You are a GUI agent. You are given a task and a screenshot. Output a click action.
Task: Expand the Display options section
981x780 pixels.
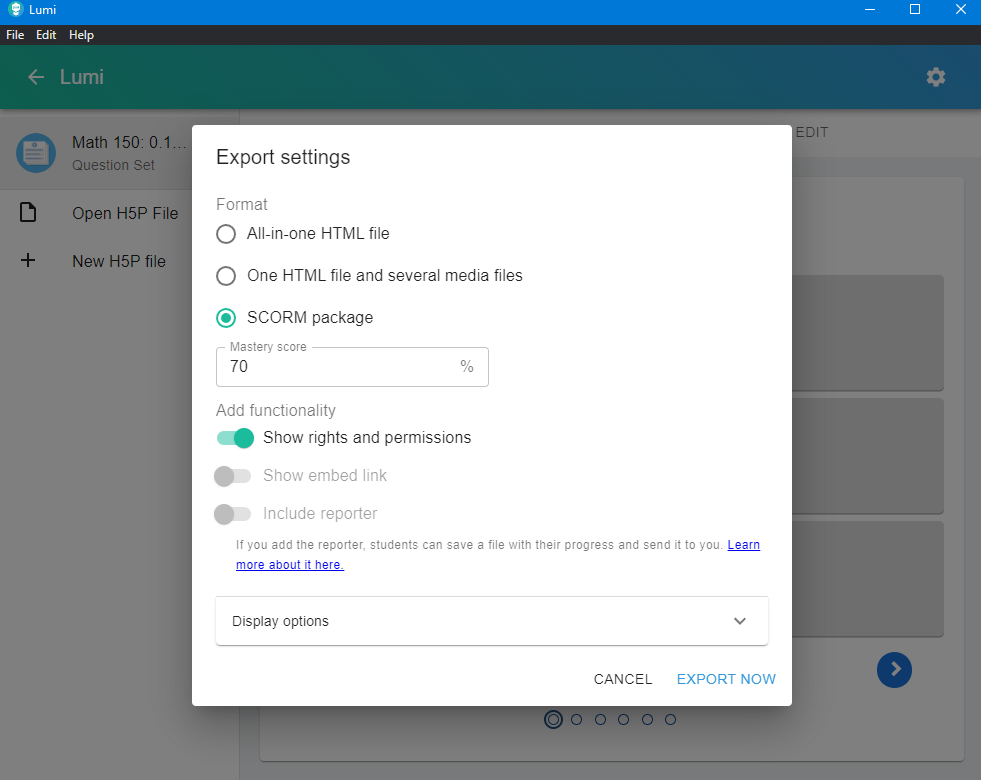pyautogui.click(x=492, y=621)
